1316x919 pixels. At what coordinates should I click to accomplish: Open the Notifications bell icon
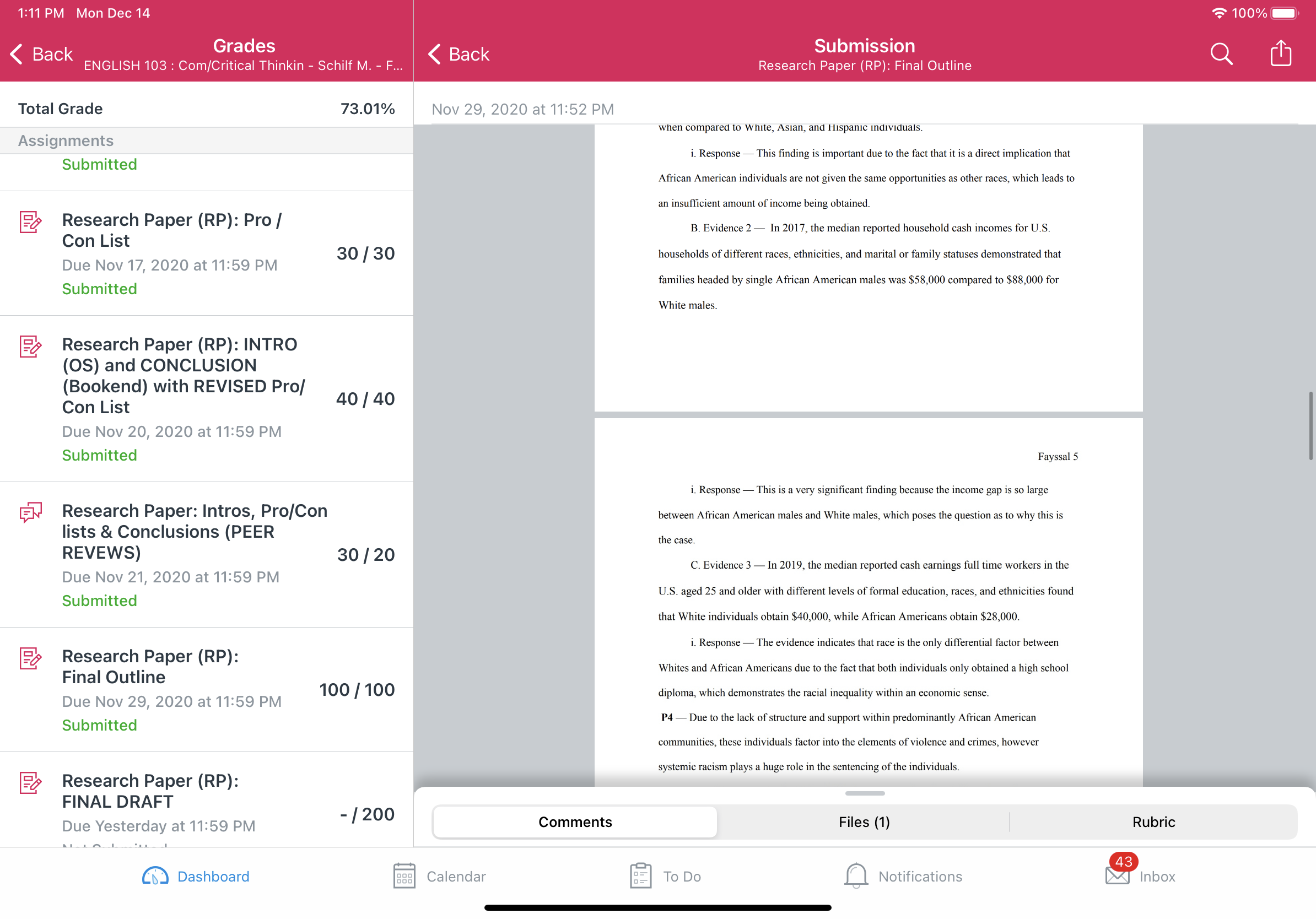[x=856, y=876]
